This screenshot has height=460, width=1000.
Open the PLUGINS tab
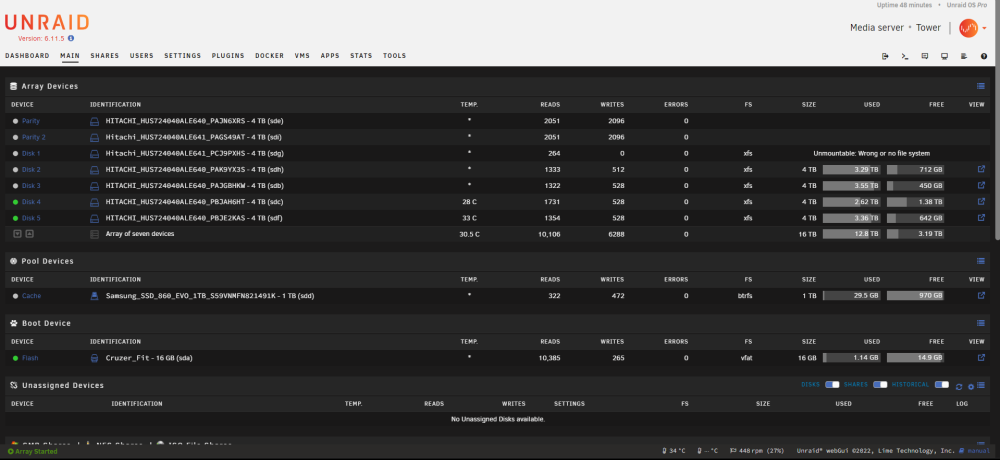tap(228, 56)
